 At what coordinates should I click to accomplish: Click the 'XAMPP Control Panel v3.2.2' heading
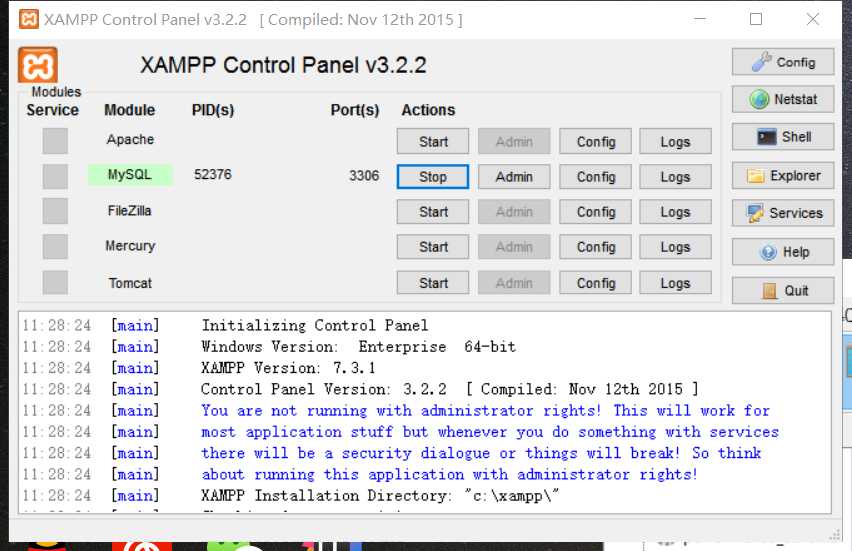[283, 65]
